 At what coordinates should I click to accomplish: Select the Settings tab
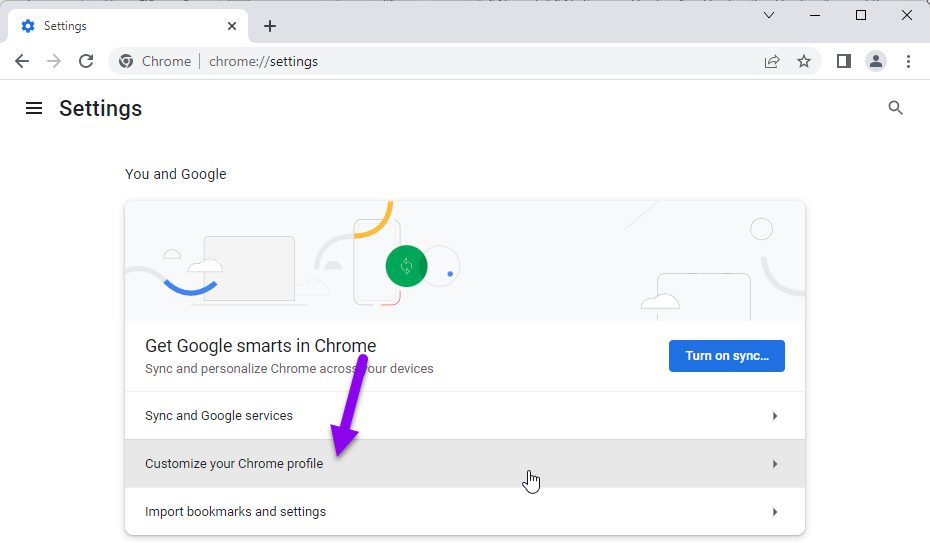point(128,26)
